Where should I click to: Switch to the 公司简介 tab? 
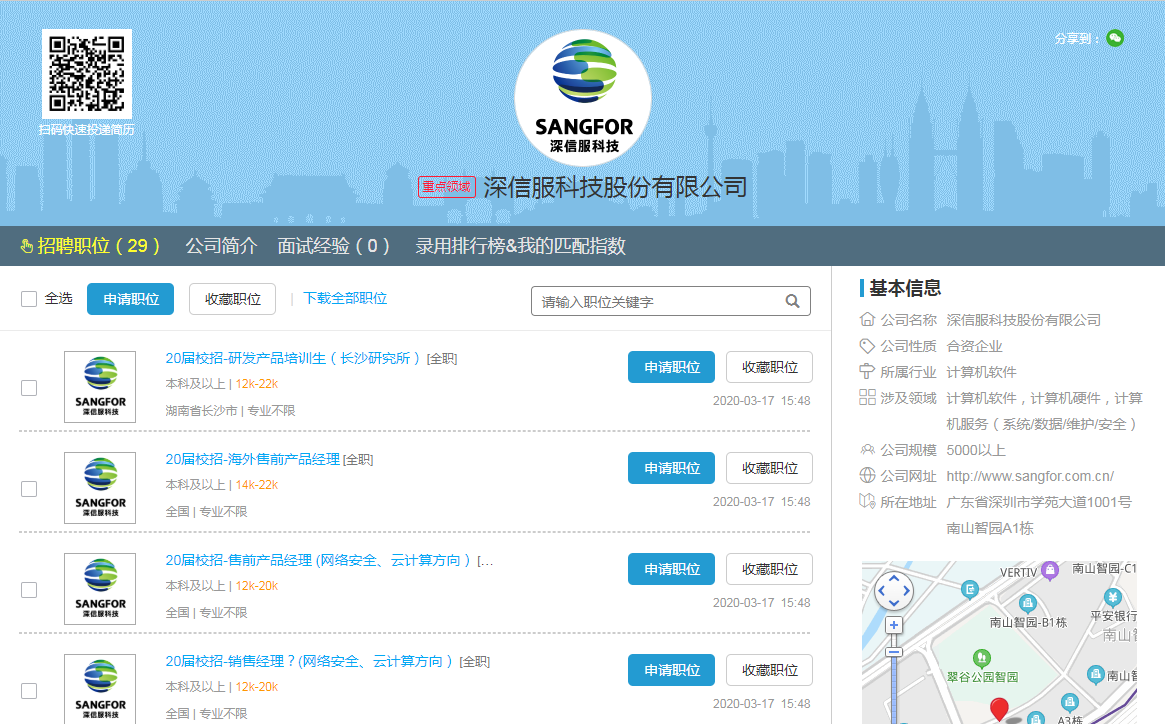pos(221,246)
